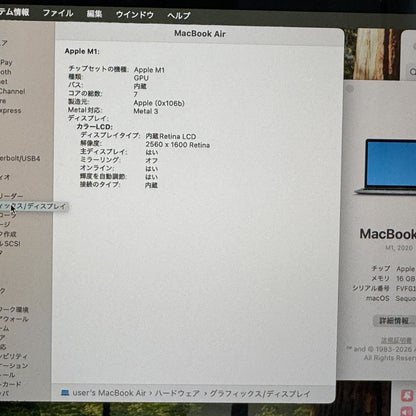The width and height of the screenshot is (416, 416).
Task: Click the コアの総数 value 7
Action: click(136, 94)
